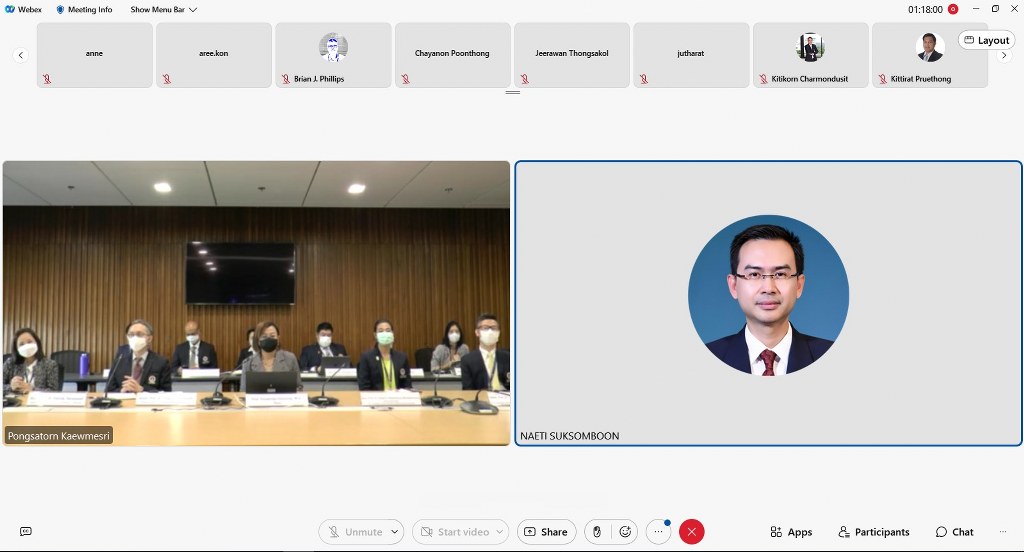The image size is (1024, 552).
Task: Open the reactions emoji picker
Action: (x=626, y=532)
